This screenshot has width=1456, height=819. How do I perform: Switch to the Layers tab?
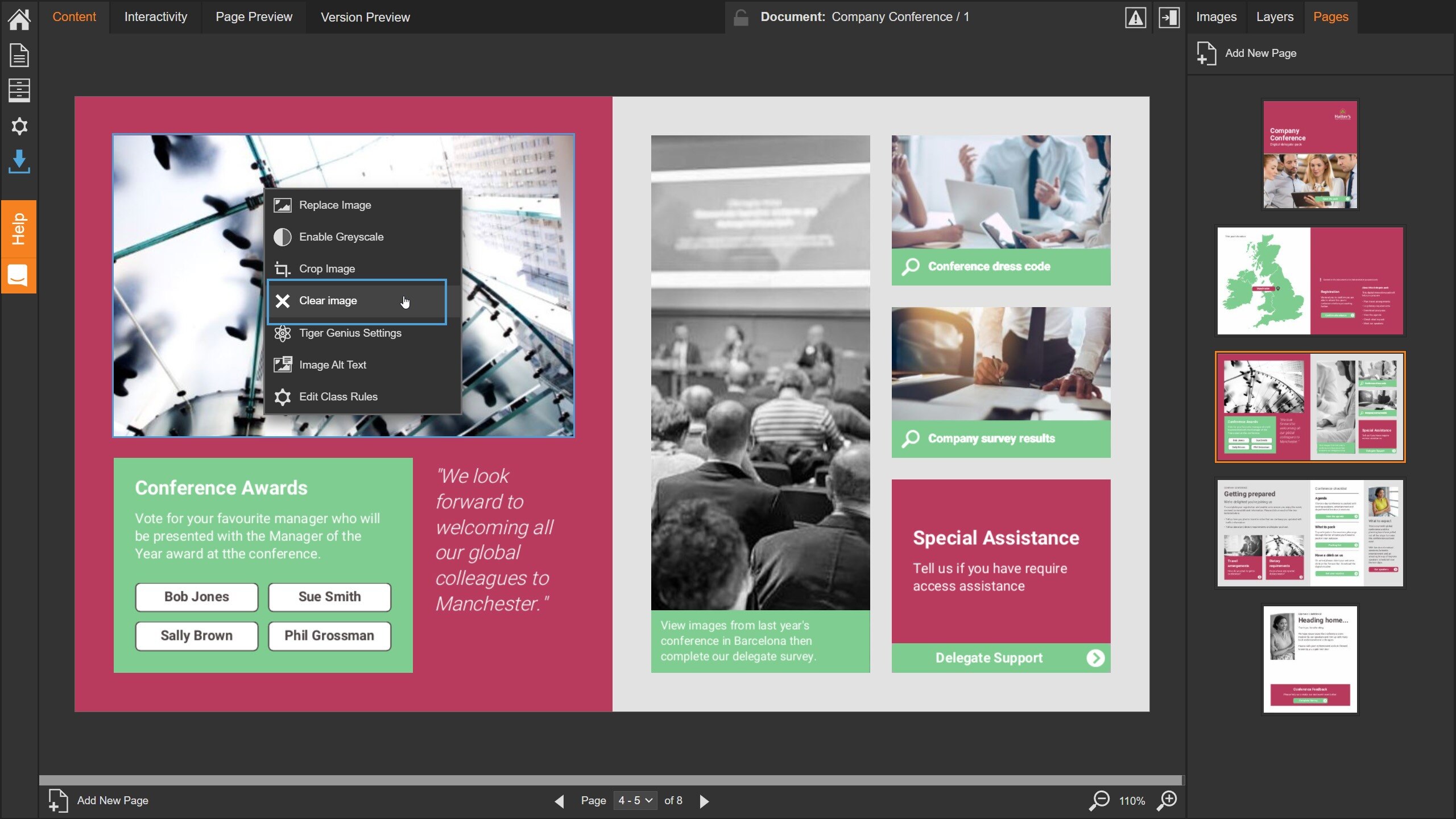[x=1275, y=17]
